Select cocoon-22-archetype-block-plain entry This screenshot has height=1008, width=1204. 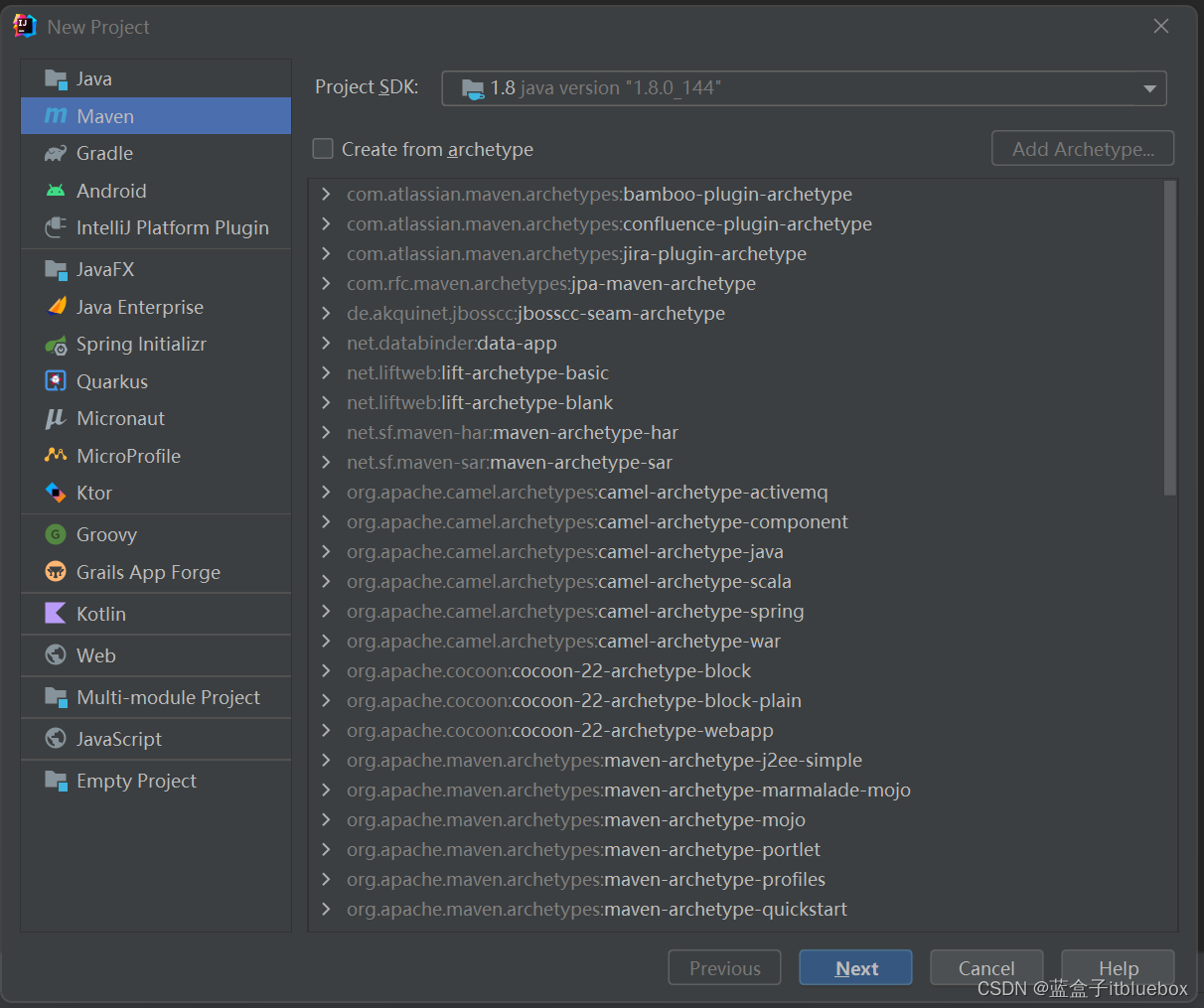click(573, 700)
